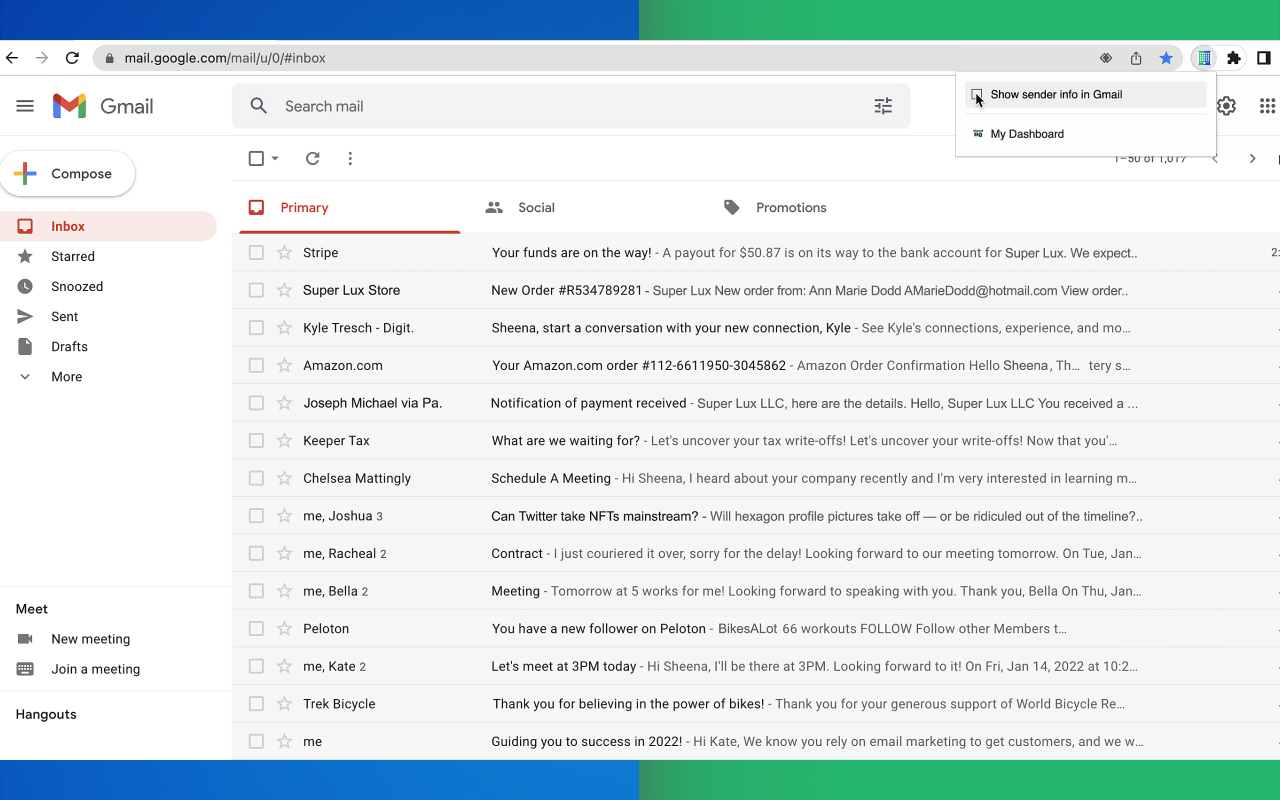Screen dimensions: 1280x800
Task: Select the Stripe email checkbox
Action: point(256,253)
